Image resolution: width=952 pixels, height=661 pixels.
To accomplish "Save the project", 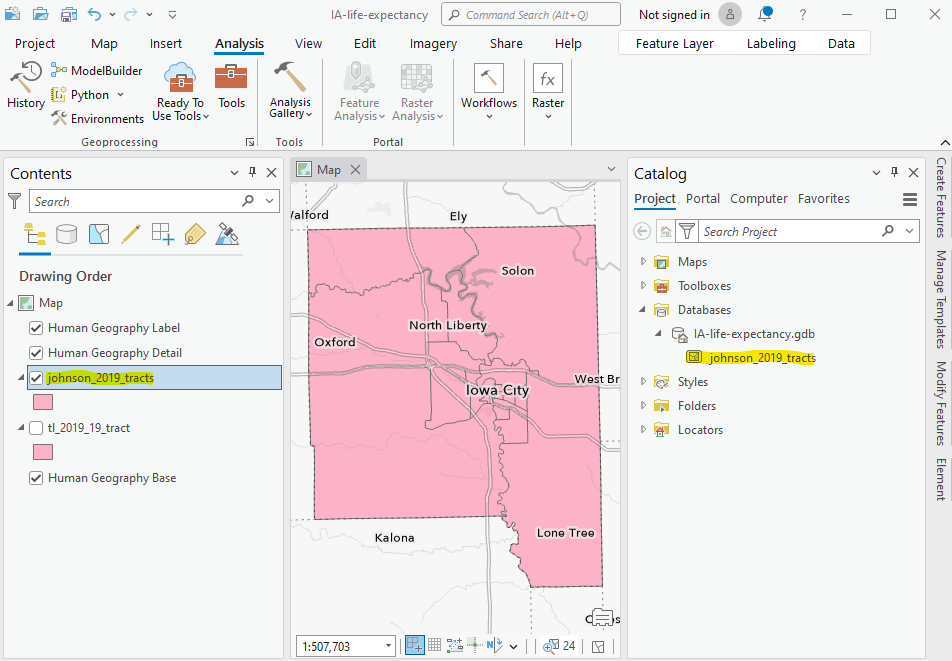I will [x=68, y=14].
